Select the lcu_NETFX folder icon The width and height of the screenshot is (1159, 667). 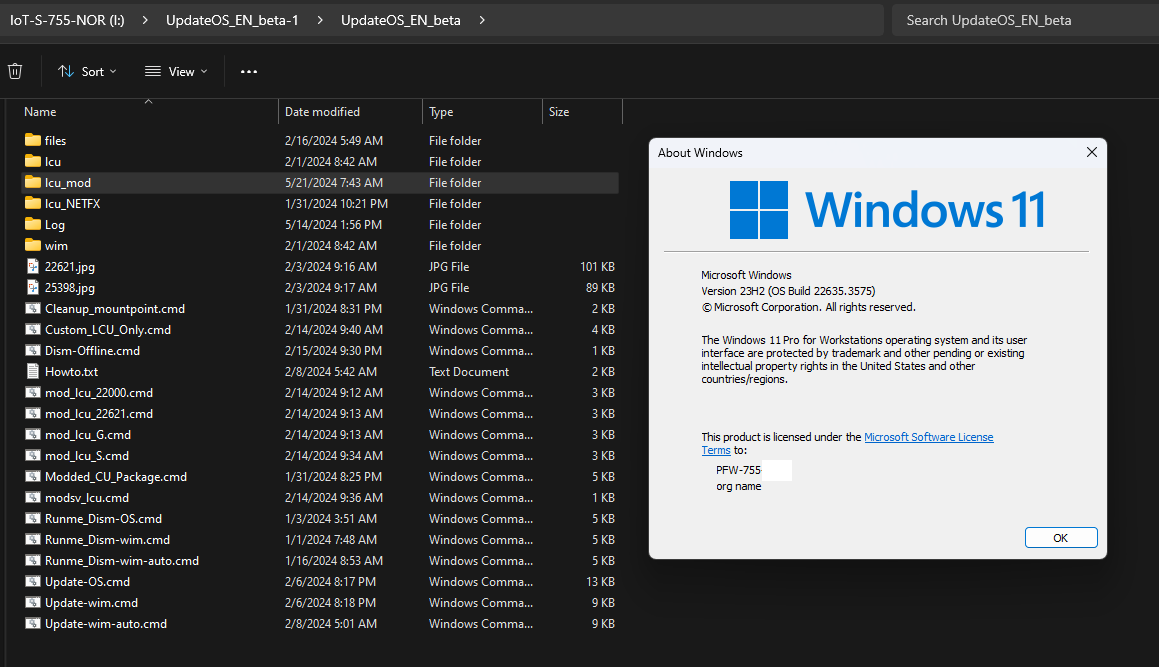point(33,203)
